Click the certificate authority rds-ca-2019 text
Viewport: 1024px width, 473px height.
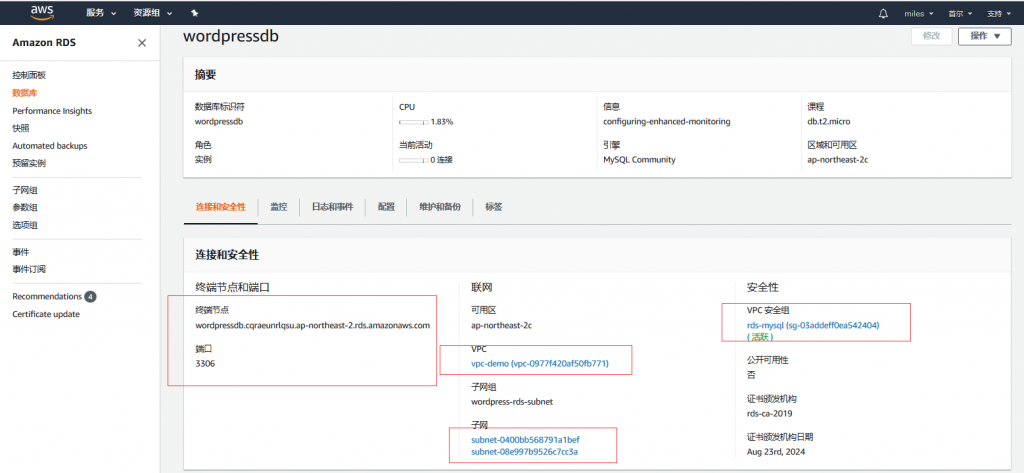coord(769,414)
